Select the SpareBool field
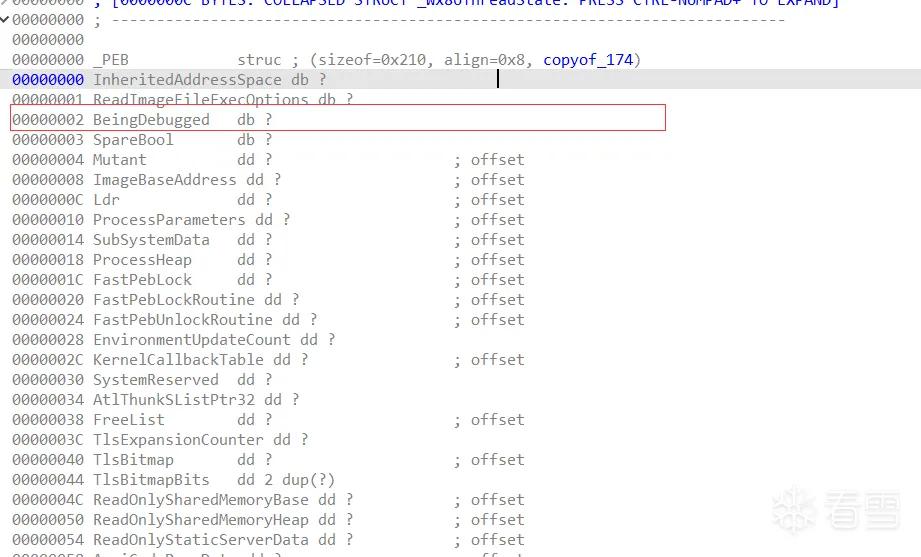Image resolution: width=921 pixels, height=557 pixels. point(133,140)
